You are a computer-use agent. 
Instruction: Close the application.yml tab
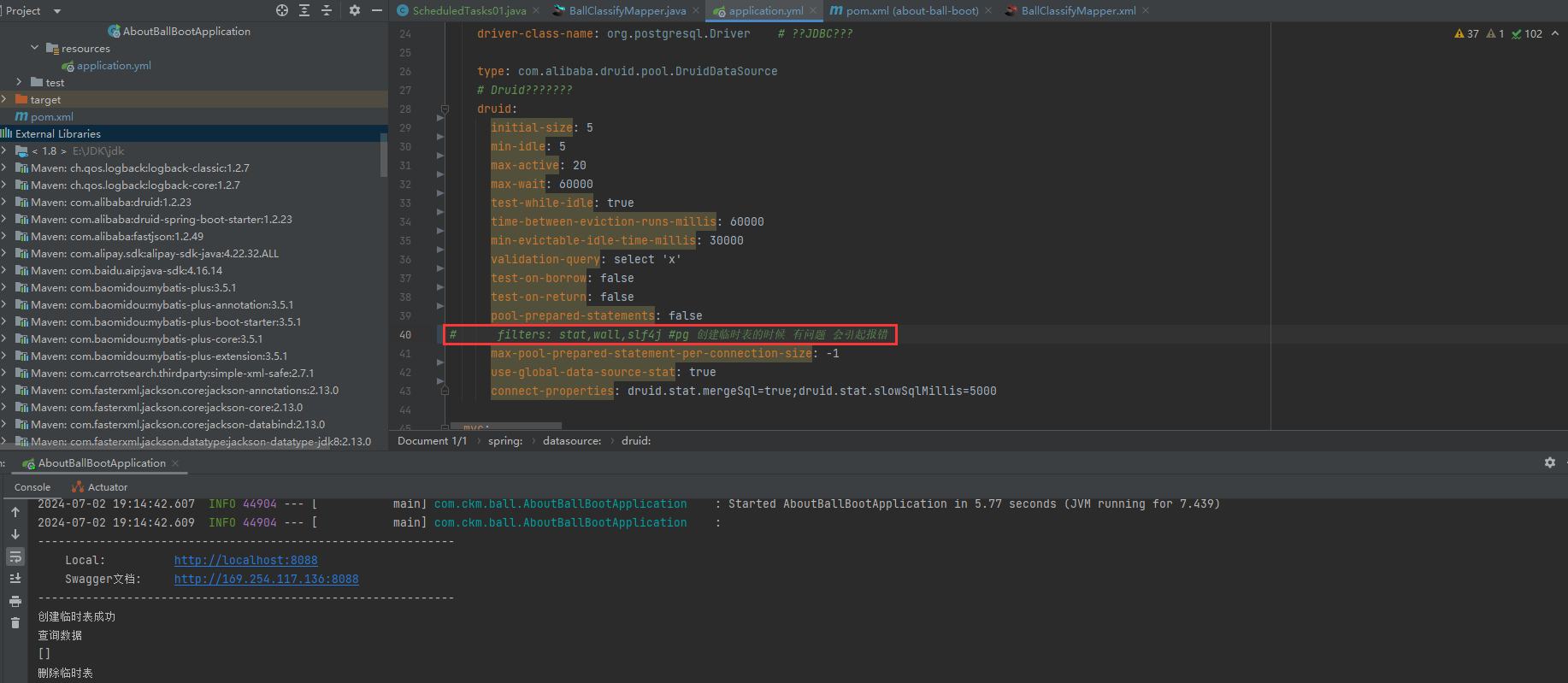813,11
